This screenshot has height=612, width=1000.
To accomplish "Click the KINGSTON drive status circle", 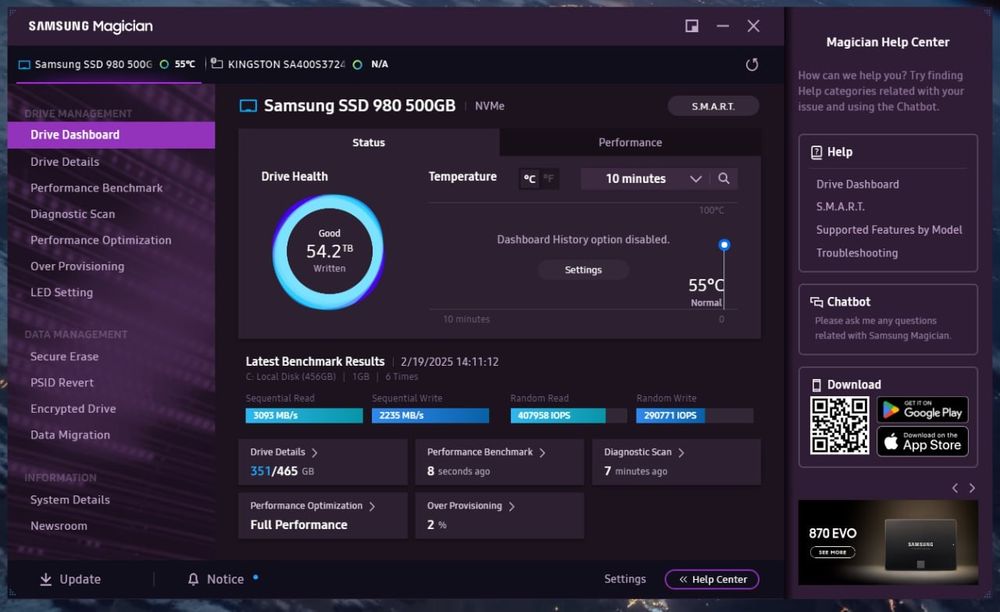I will click(358, 64).
